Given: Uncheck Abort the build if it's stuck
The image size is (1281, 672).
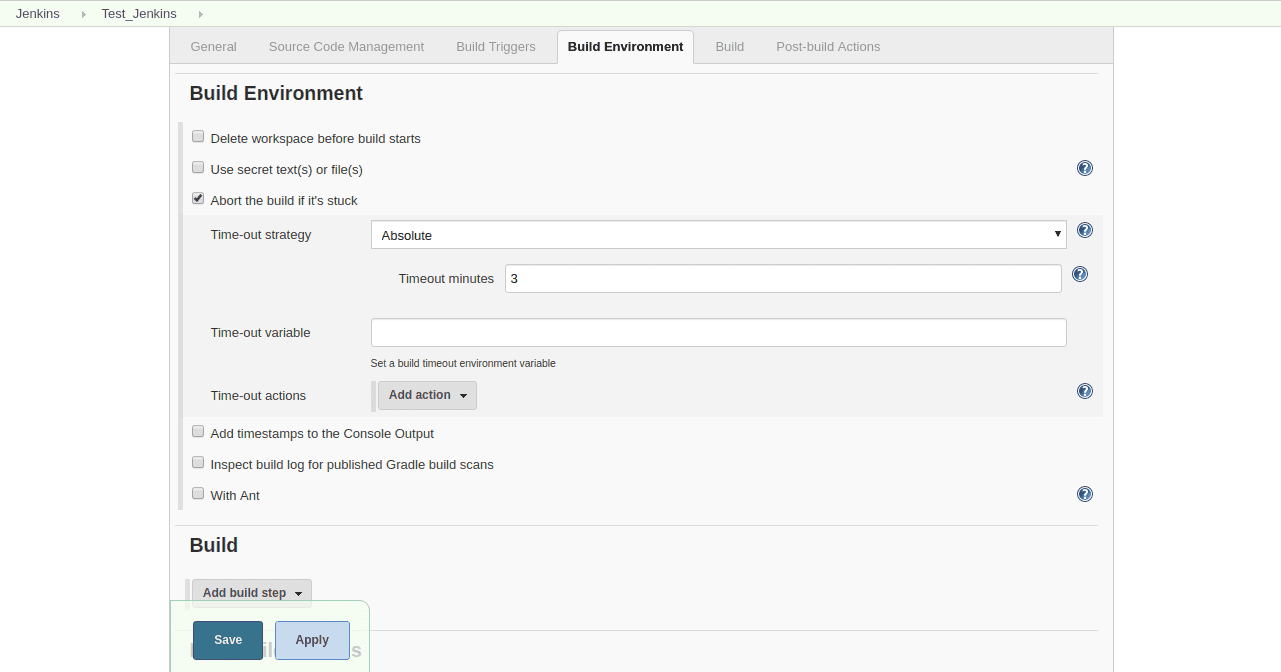Looking at the screenshot, I should pos(198,199).
